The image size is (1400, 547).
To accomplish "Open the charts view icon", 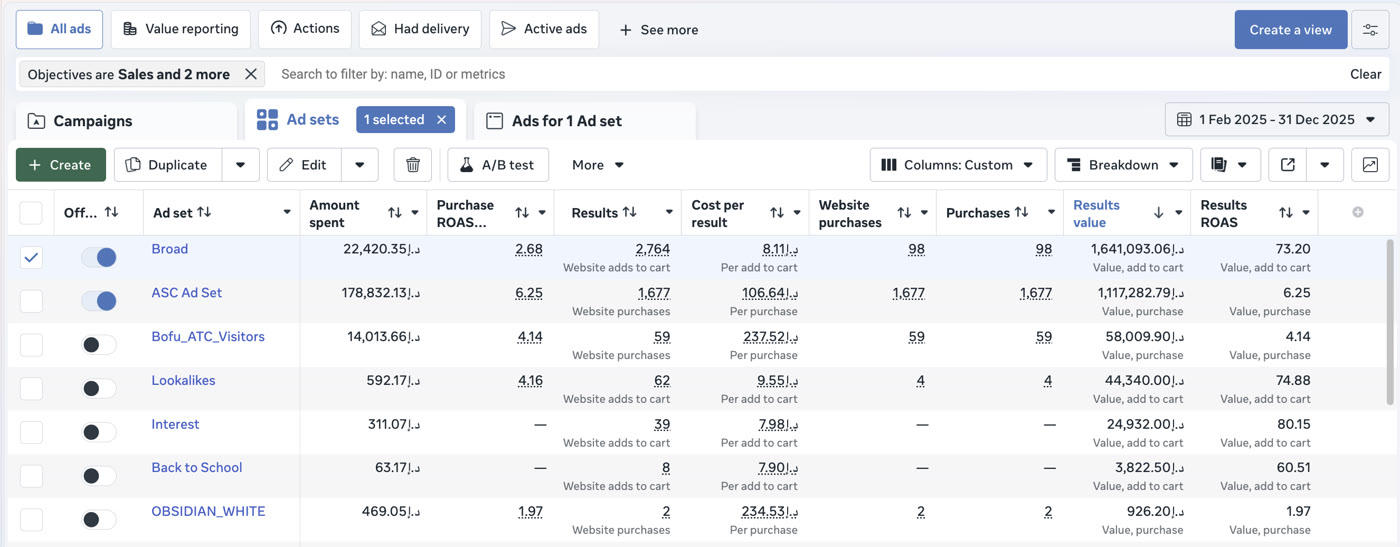I will [x=1370, y=165].
